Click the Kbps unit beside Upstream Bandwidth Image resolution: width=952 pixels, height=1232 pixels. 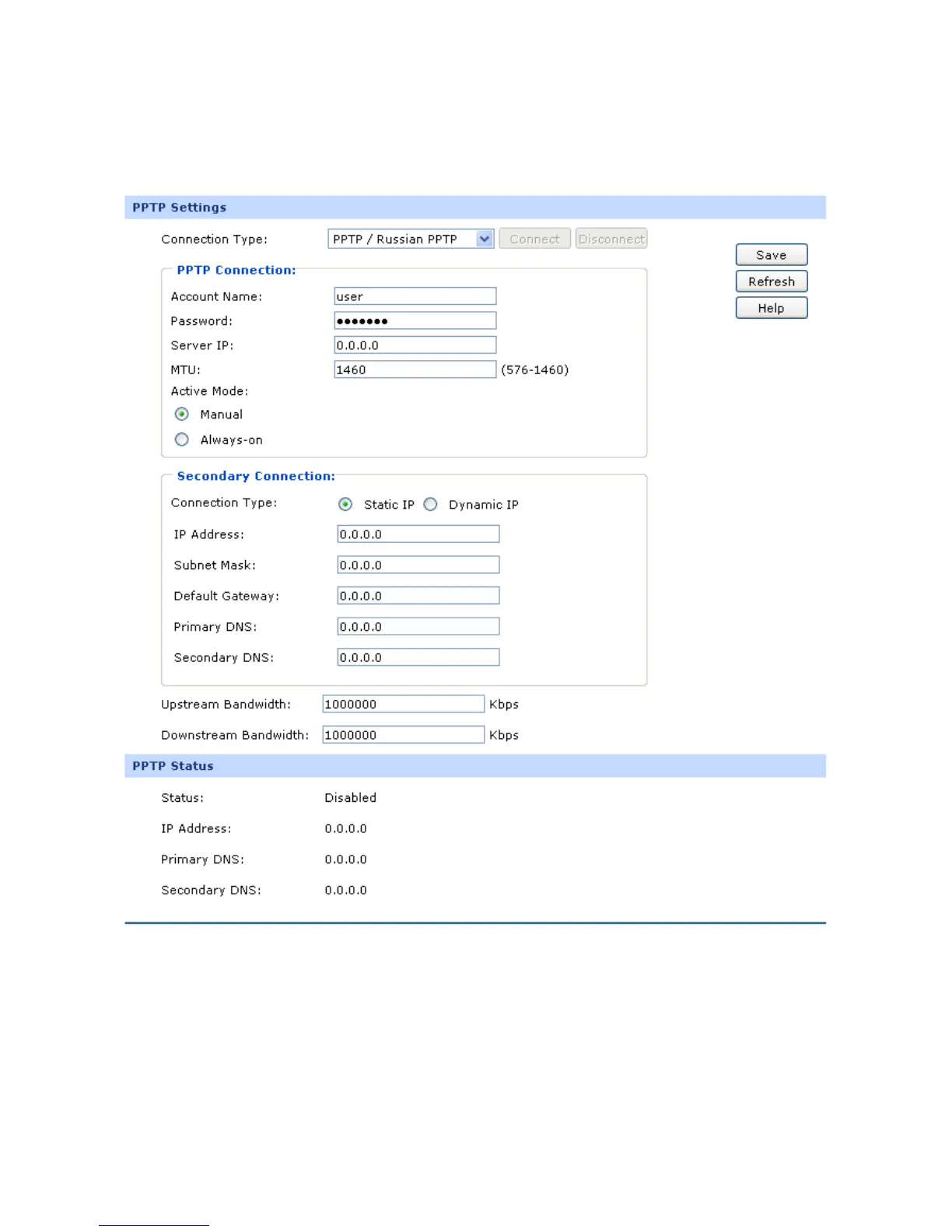(504, 705)
